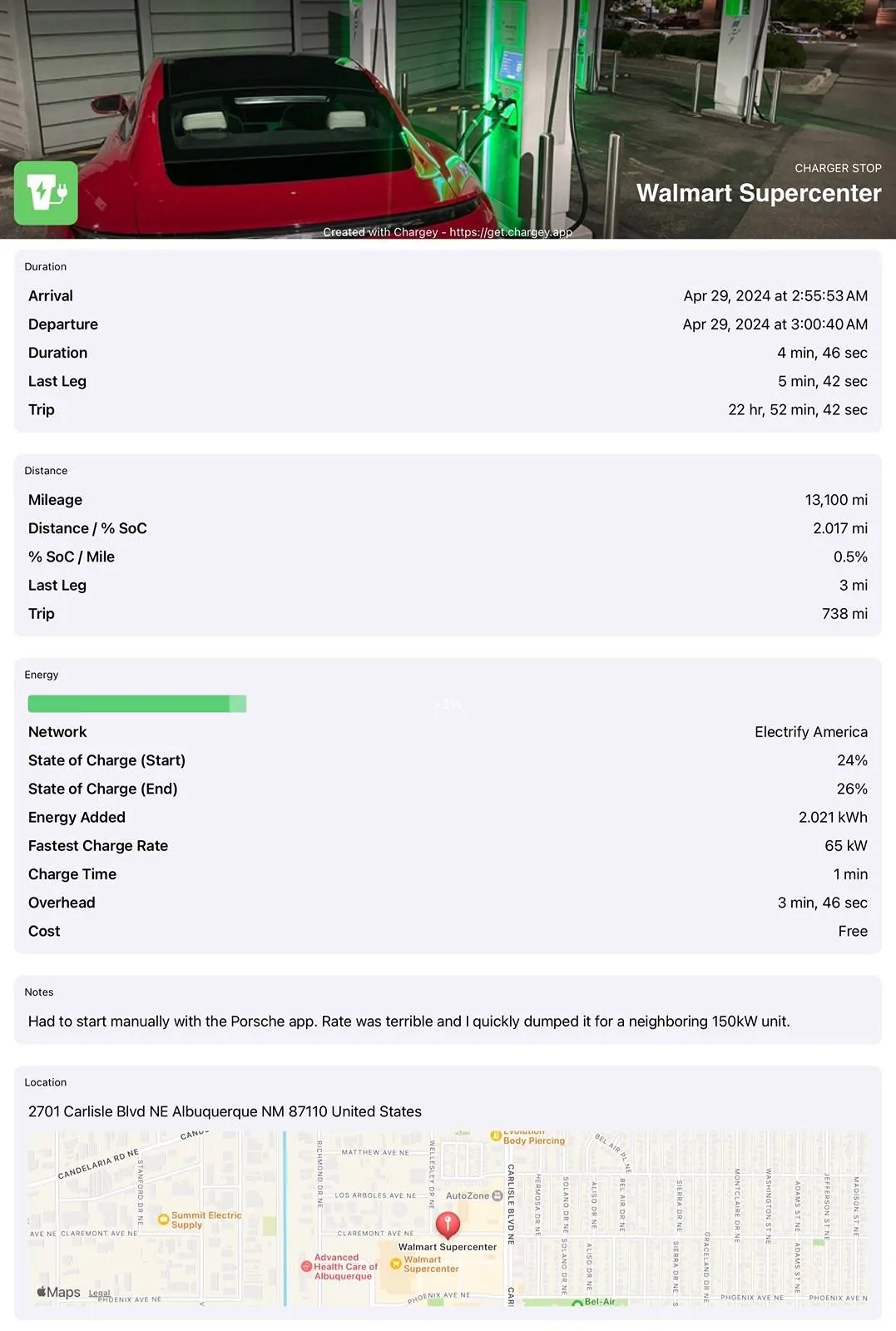Click the Apple Maps logo
This screenshot has height=1331, width=896.
[x=58, y=1292]
